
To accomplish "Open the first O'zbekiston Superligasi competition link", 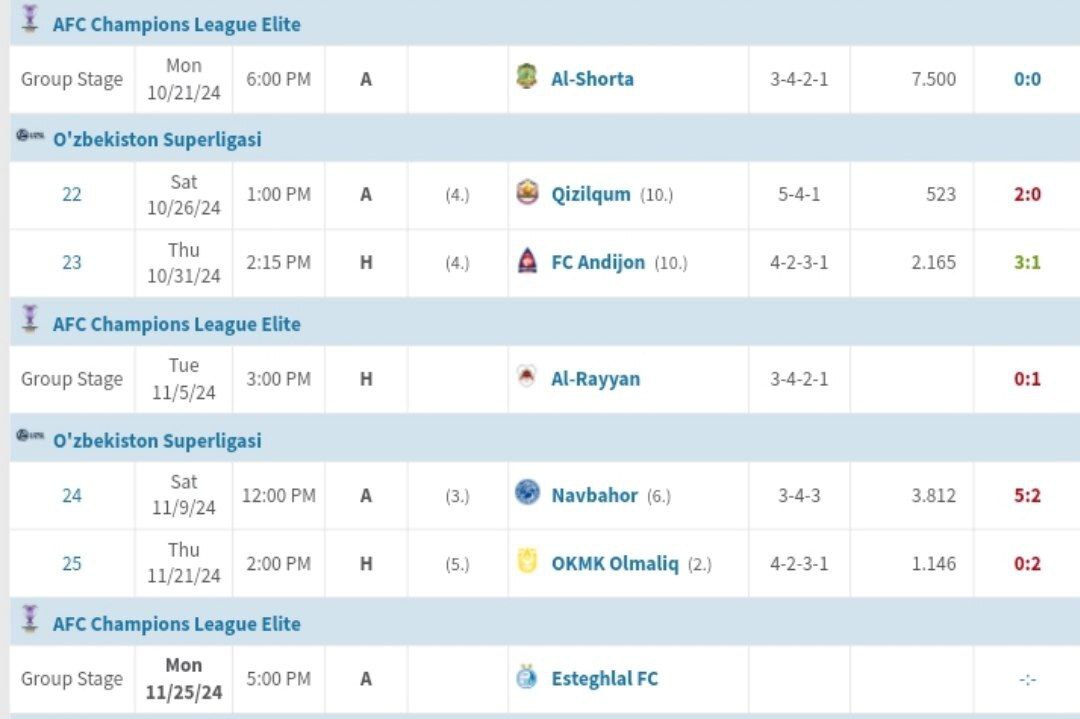I will coord(157,140).
